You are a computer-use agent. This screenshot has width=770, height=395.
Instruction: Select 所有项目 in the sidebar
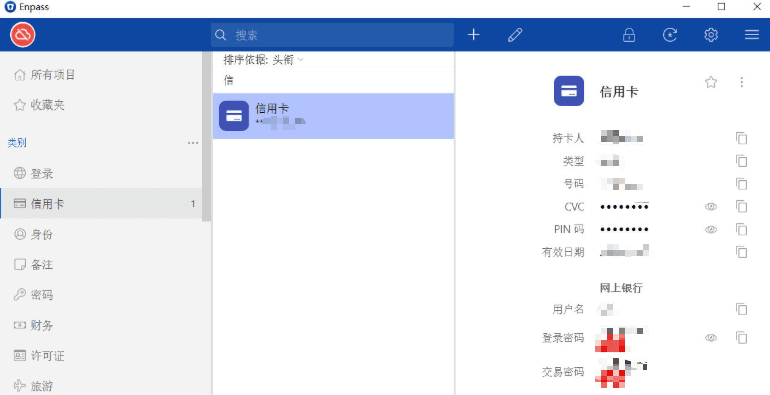pyautogui.click(x=101, y=75)
